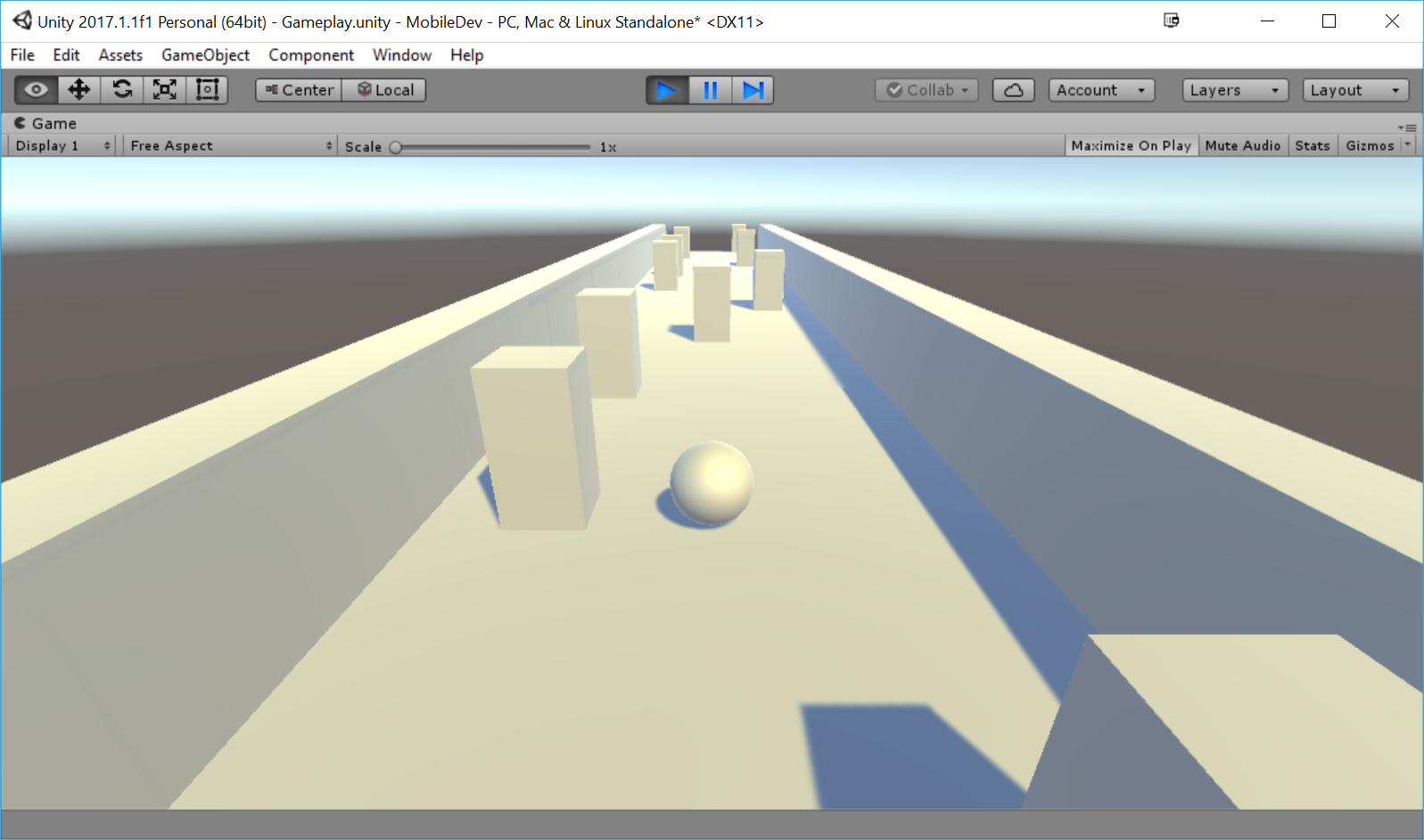Open the Account dropdown

pos(1101,90)
